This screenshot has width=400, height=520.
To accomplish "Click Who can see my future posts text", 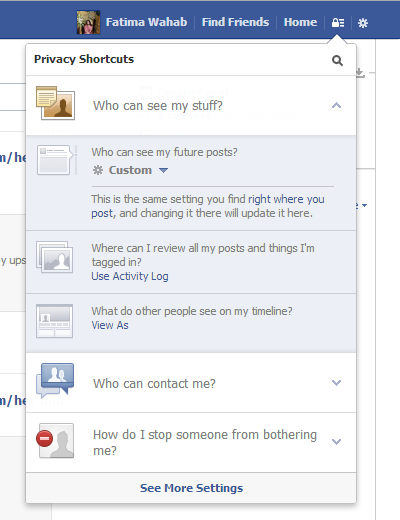I will point(164,152).
